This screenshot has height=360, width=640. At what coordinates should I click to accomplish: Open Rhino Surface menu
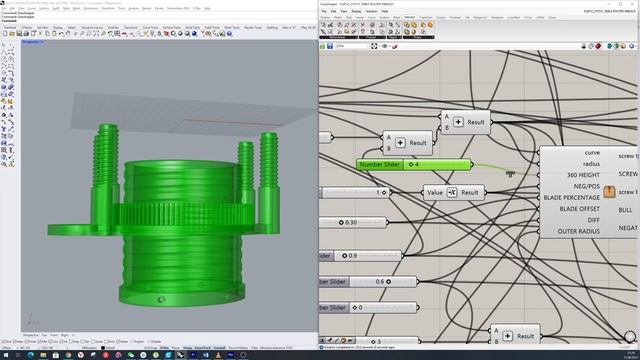click(44, 8)
